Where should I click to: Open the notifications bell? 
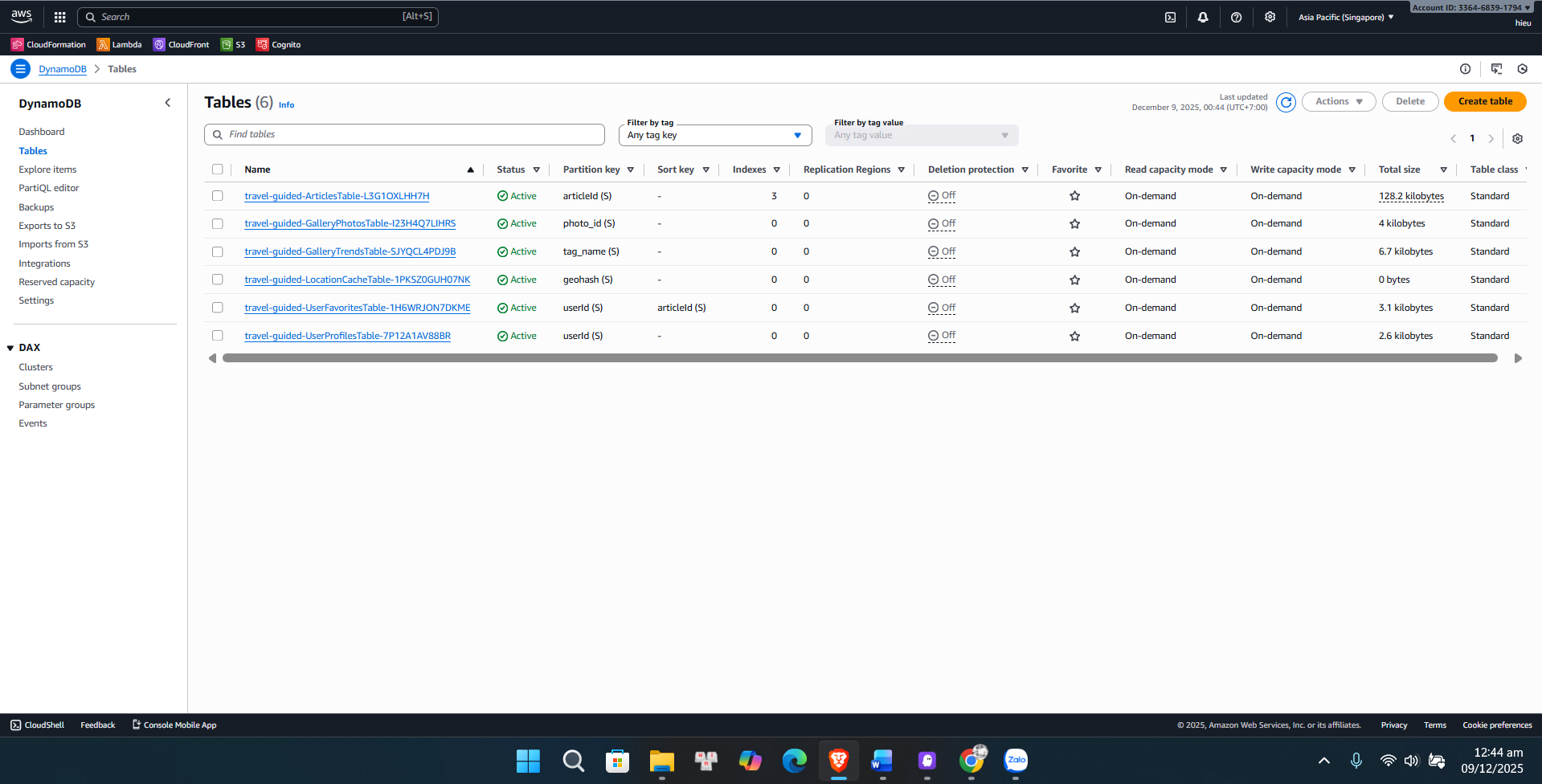(x=1203, y=16)
